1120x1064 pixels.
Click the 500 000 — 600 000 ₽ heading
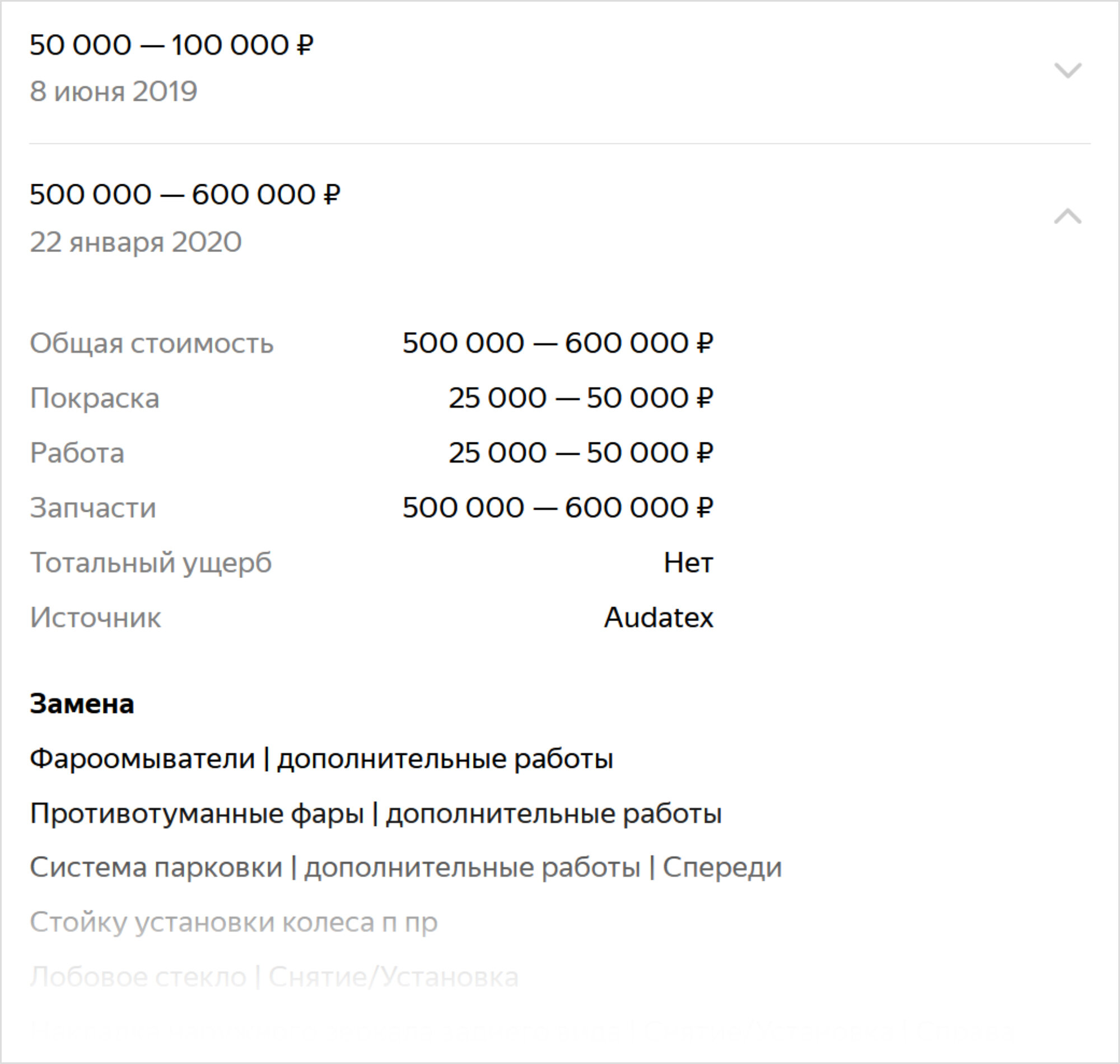tap(185, 194)
